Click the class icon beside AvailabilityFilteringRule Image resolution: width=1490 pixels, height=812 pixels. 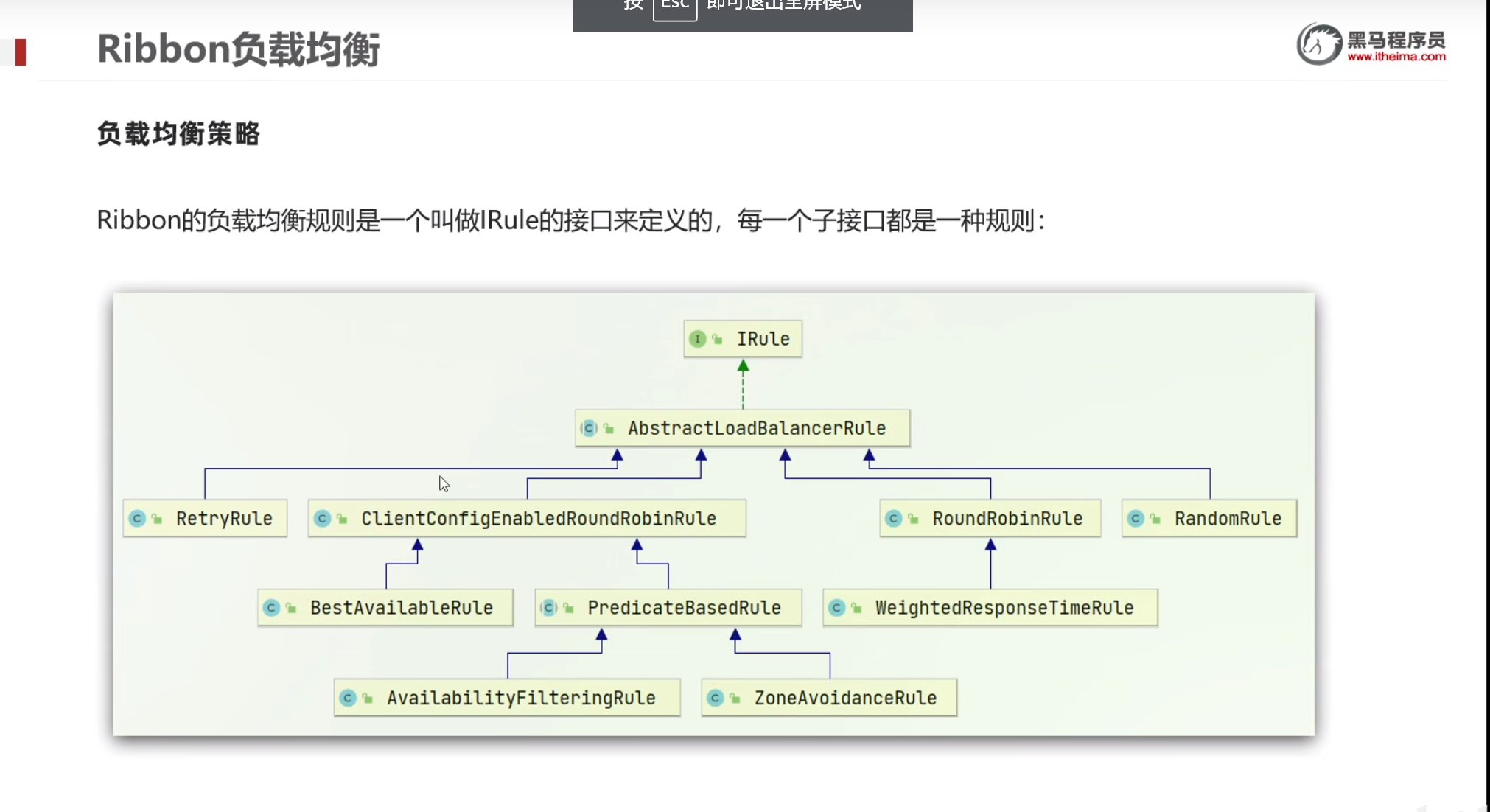click(348, 698)
